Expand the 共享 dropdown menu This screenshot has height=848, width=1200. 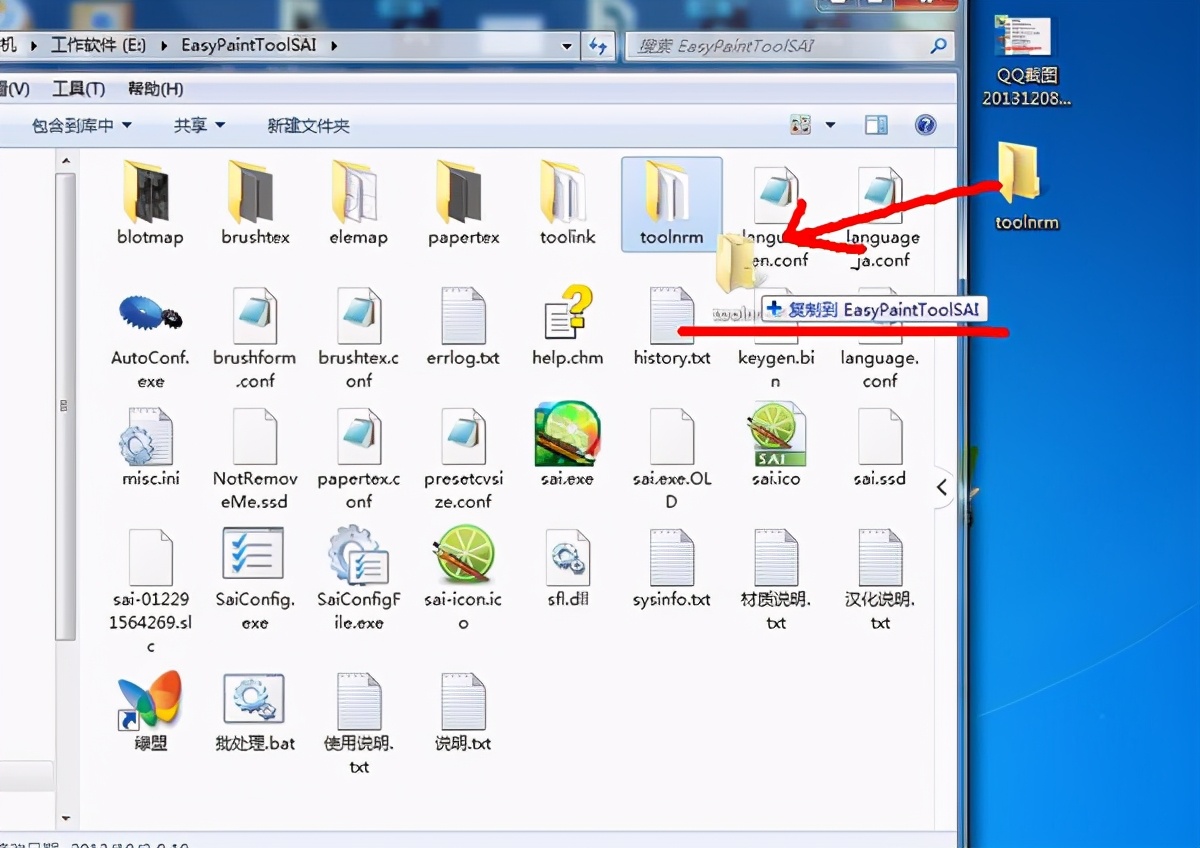pos(199,126)
